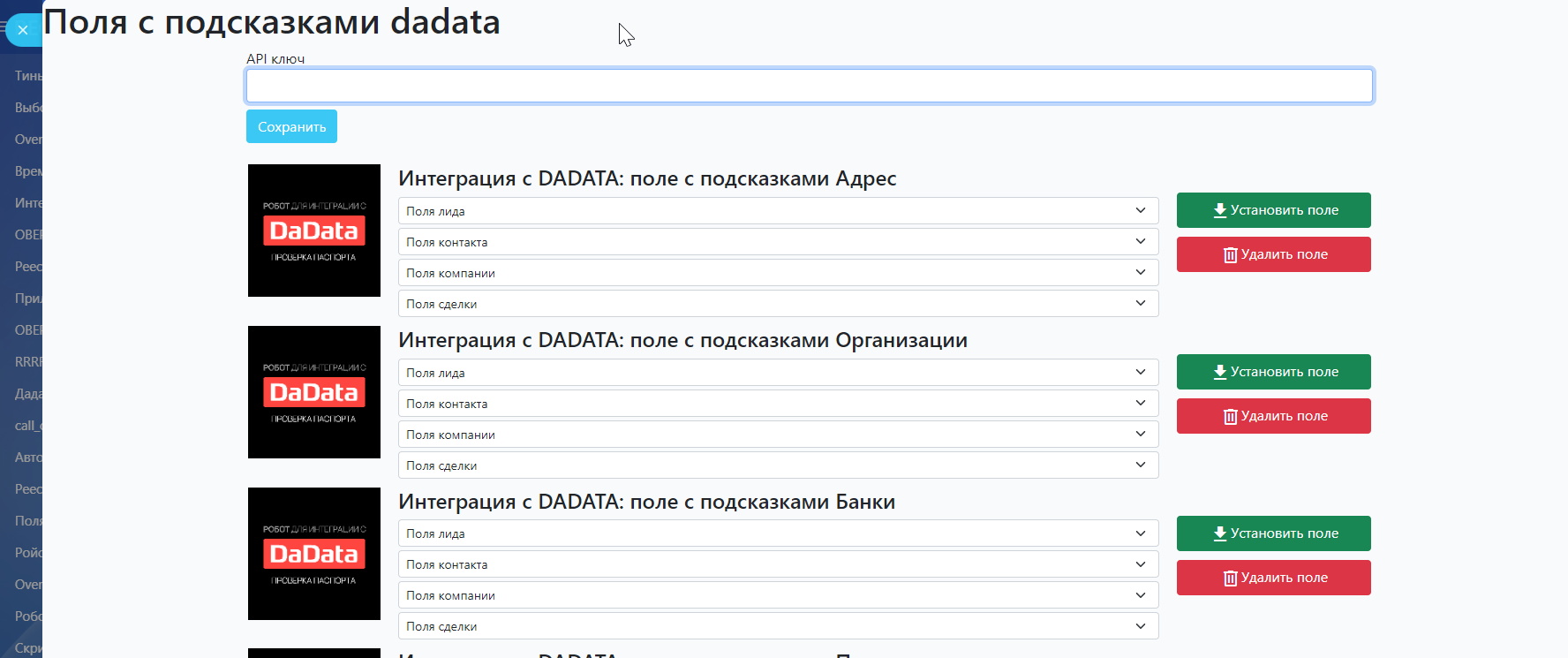Screen dimensions: 1568x658
Task: Click DaData logo thumbnail for Банки integration
Action: 313,554
